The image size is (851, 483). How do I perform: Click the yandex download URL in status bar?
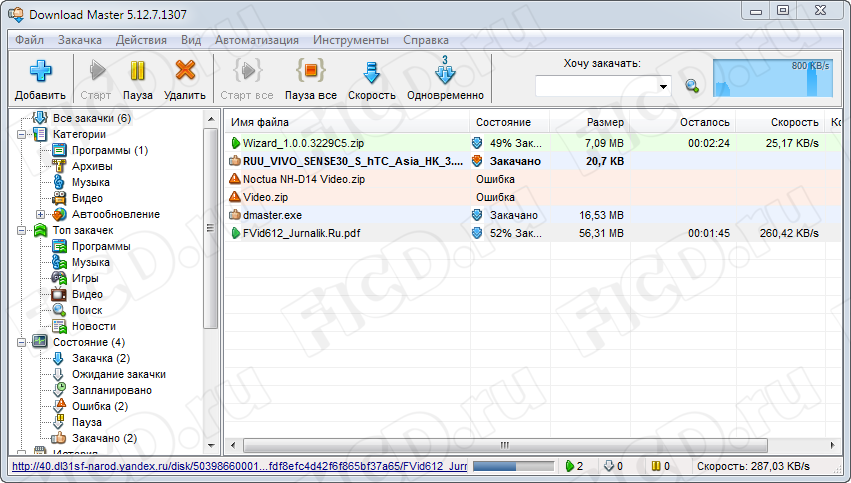(239, 466)
